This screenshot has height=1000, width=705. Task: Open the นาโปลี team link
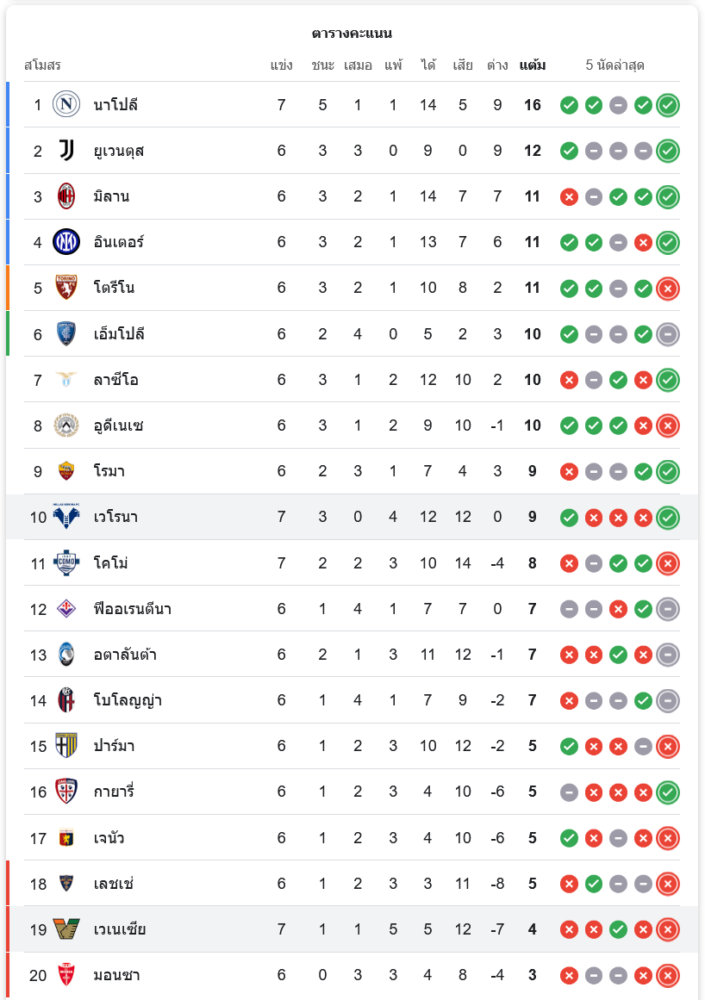click(115, 104)
